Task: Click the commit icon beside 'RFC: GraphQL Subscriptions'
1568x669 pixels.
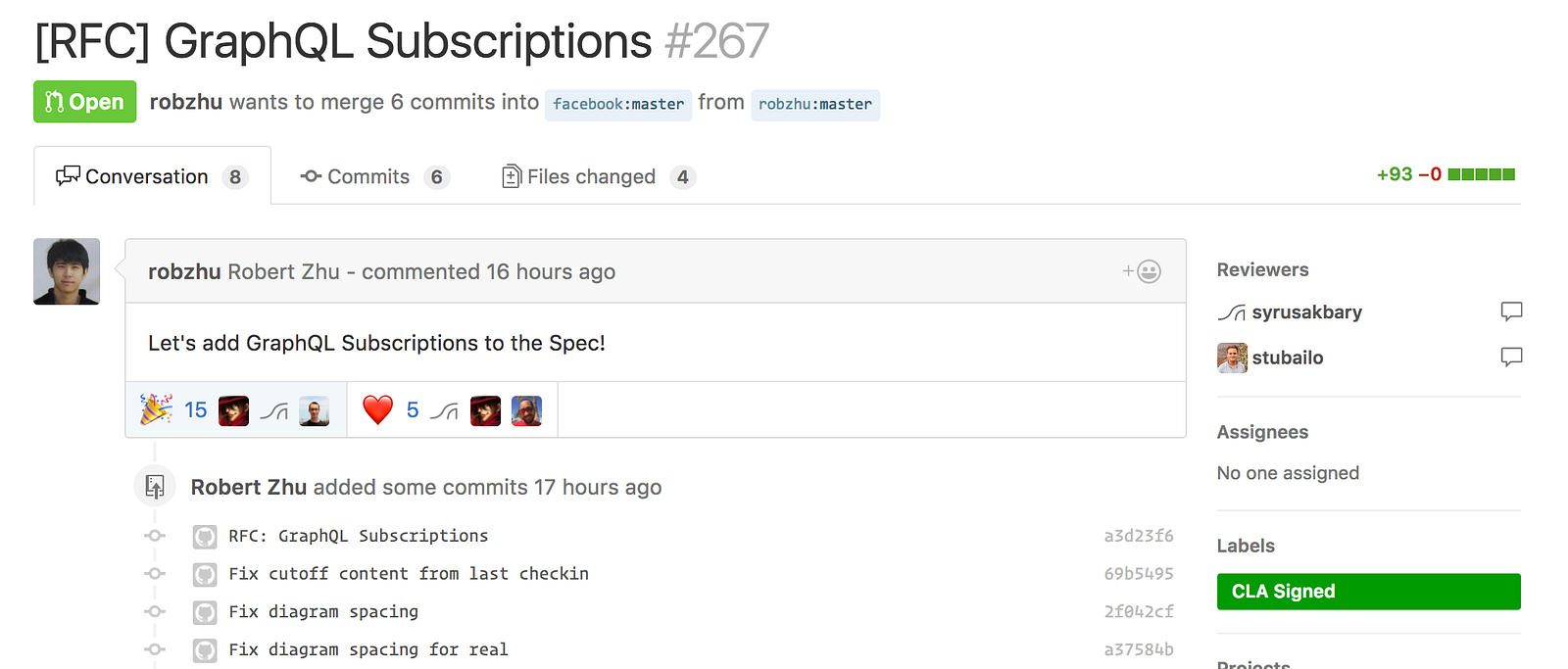Action: pos(155,536)
